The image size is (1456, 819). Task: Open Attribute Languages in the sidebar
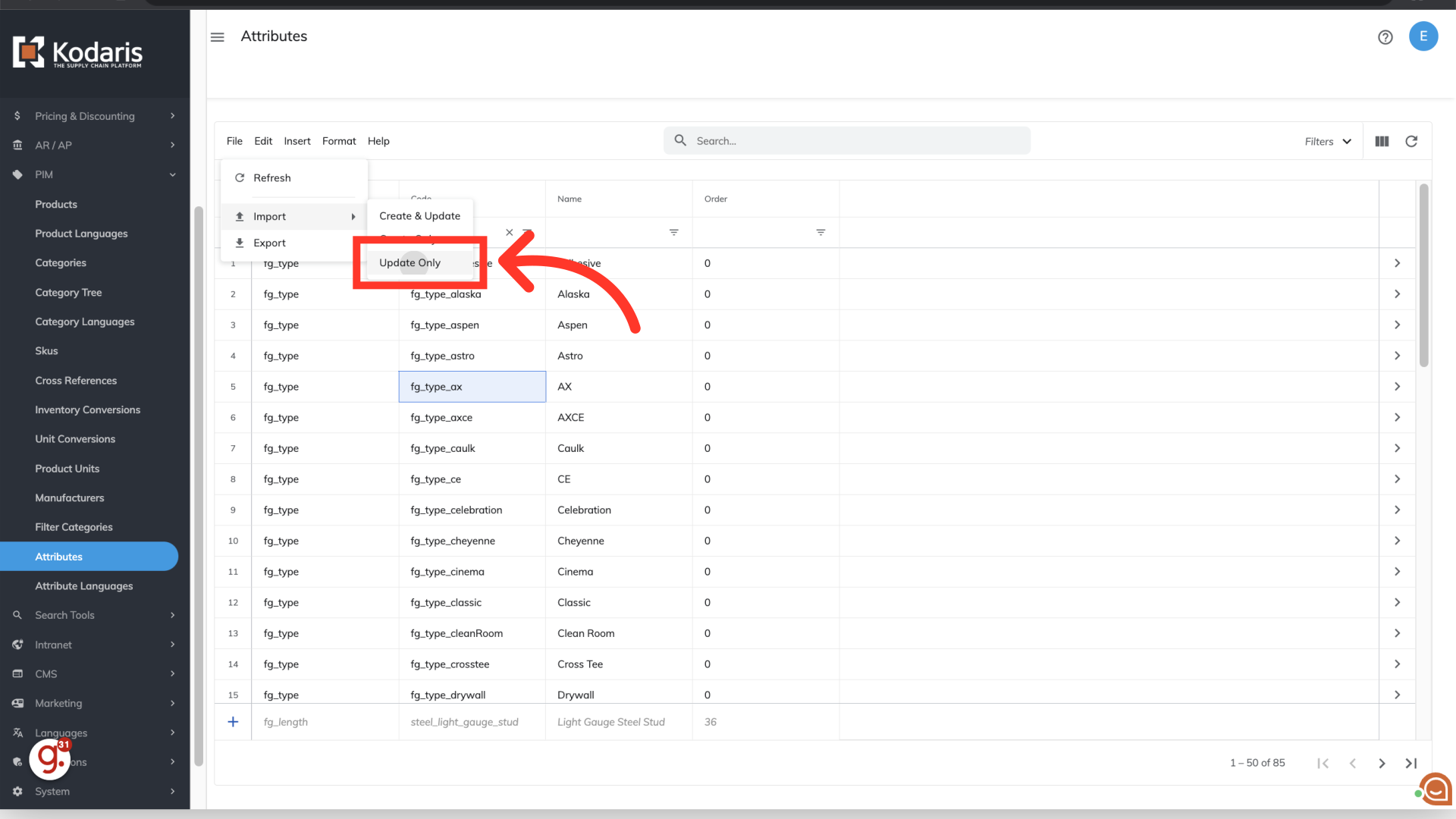(x=83, y=585)
